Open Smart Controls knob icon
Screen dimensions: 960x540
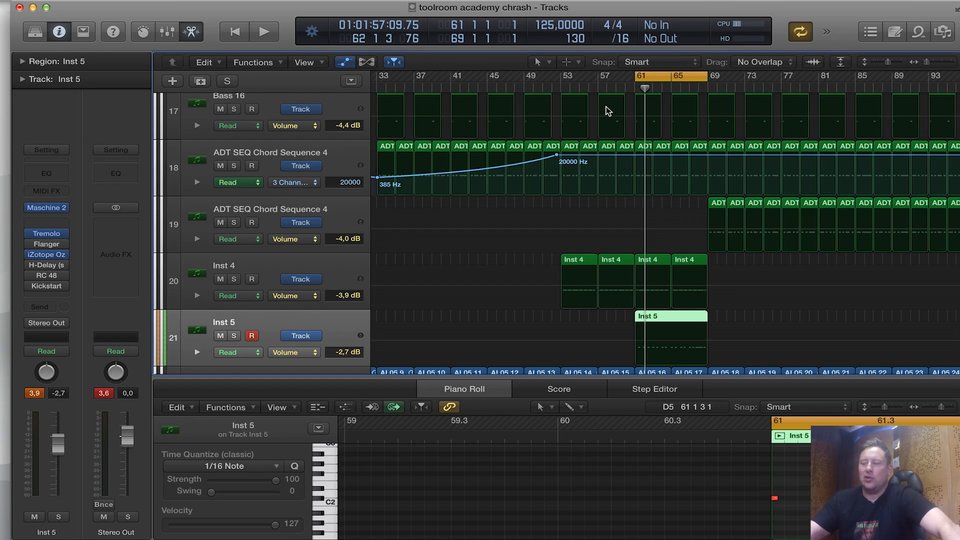coord(143,32)
